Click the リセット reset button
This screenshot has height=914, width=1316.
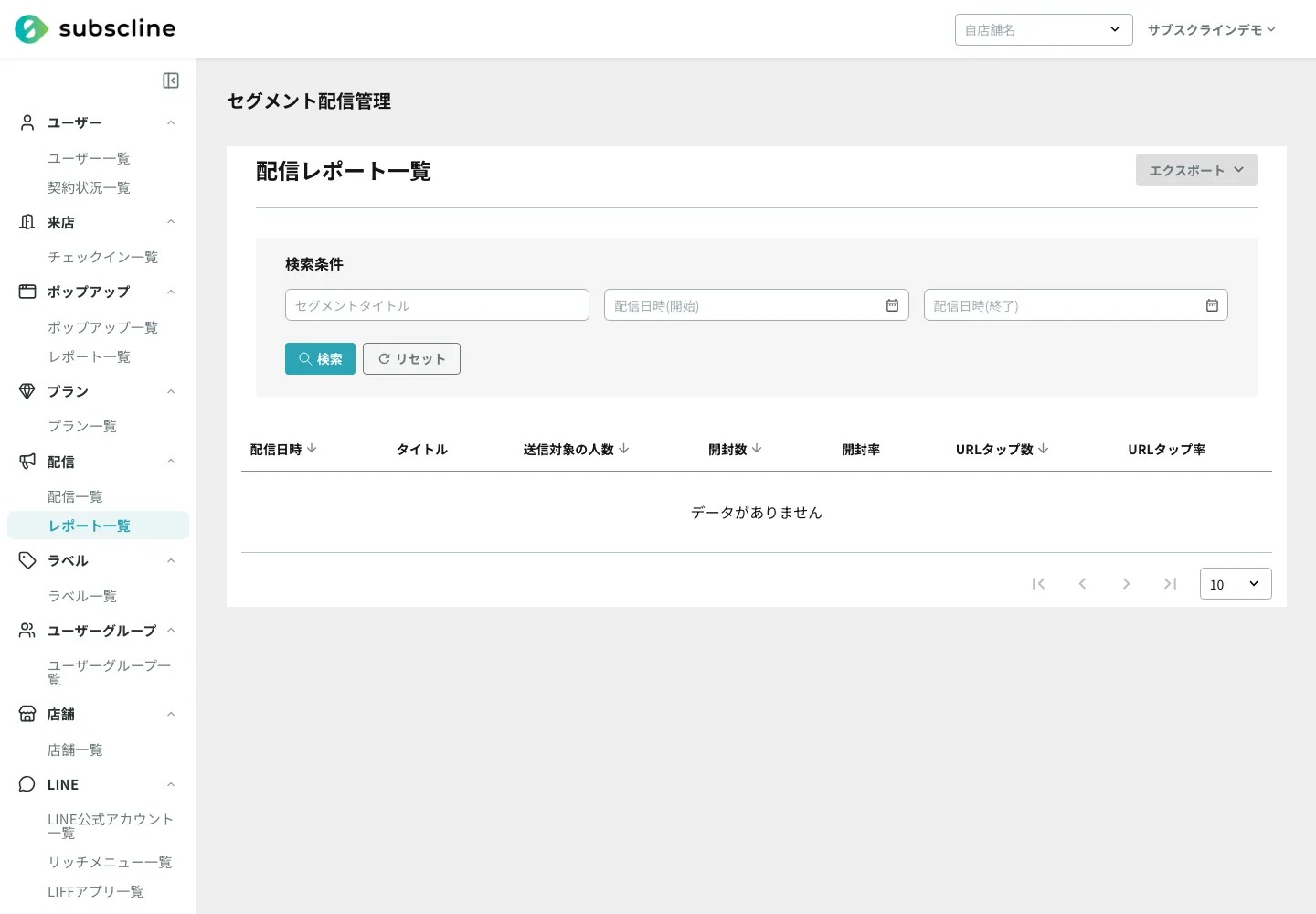click(x=411, y=358)
